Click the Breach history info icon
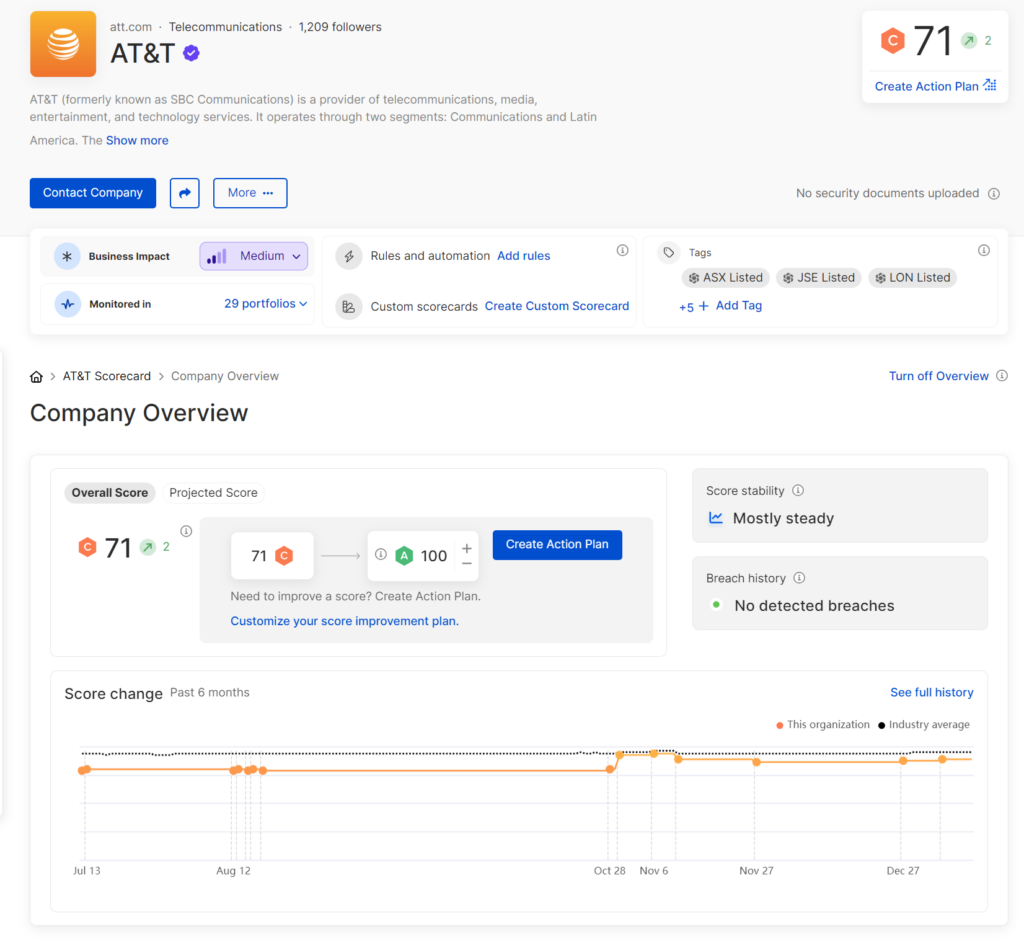The height and width of the screenshot is (947, 1024). [x=799, y=578]
